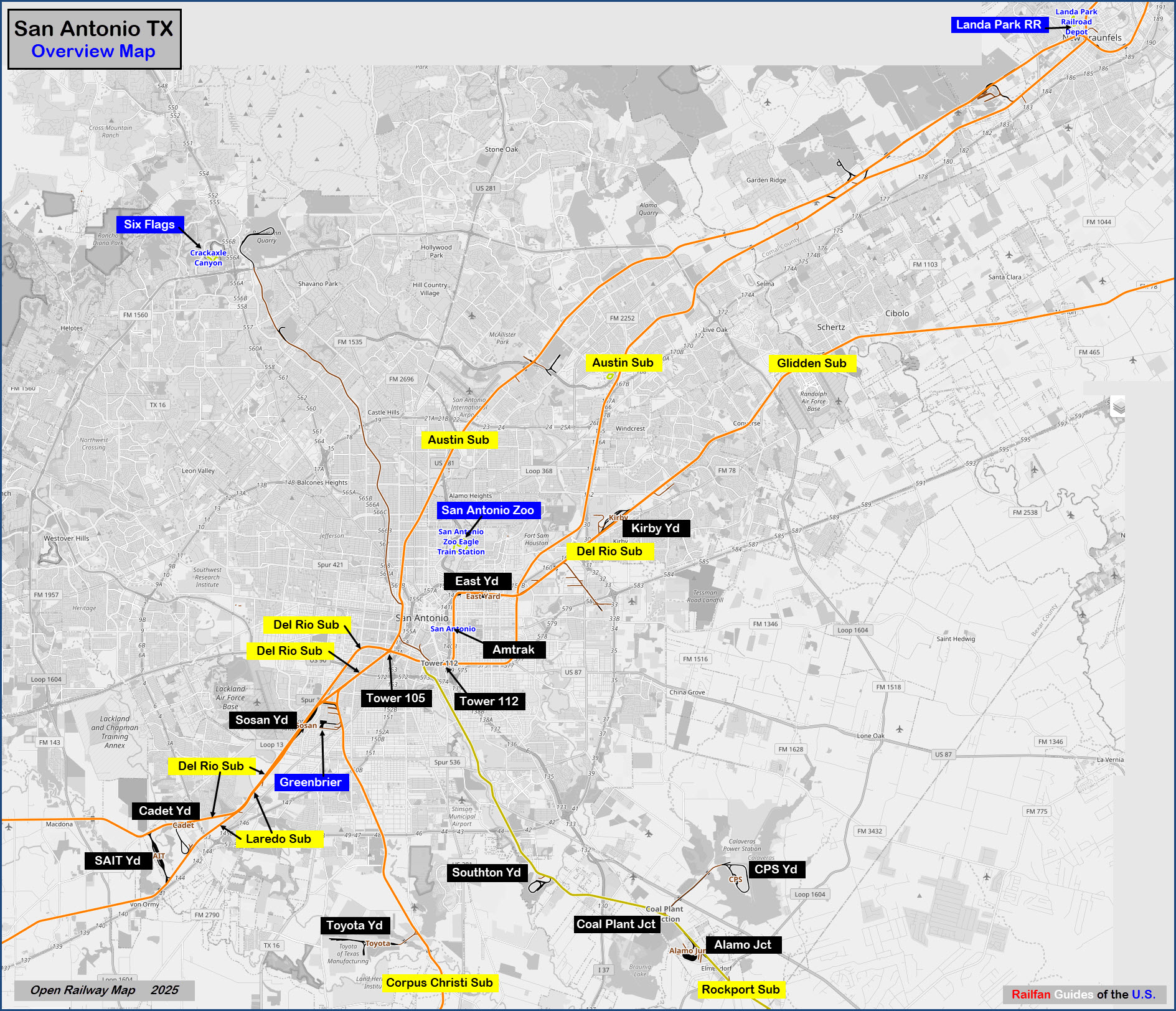The width and height of the screenshot is (1176, 1011).
Task: Click the Southton Yd label
Action: (486, 873)
